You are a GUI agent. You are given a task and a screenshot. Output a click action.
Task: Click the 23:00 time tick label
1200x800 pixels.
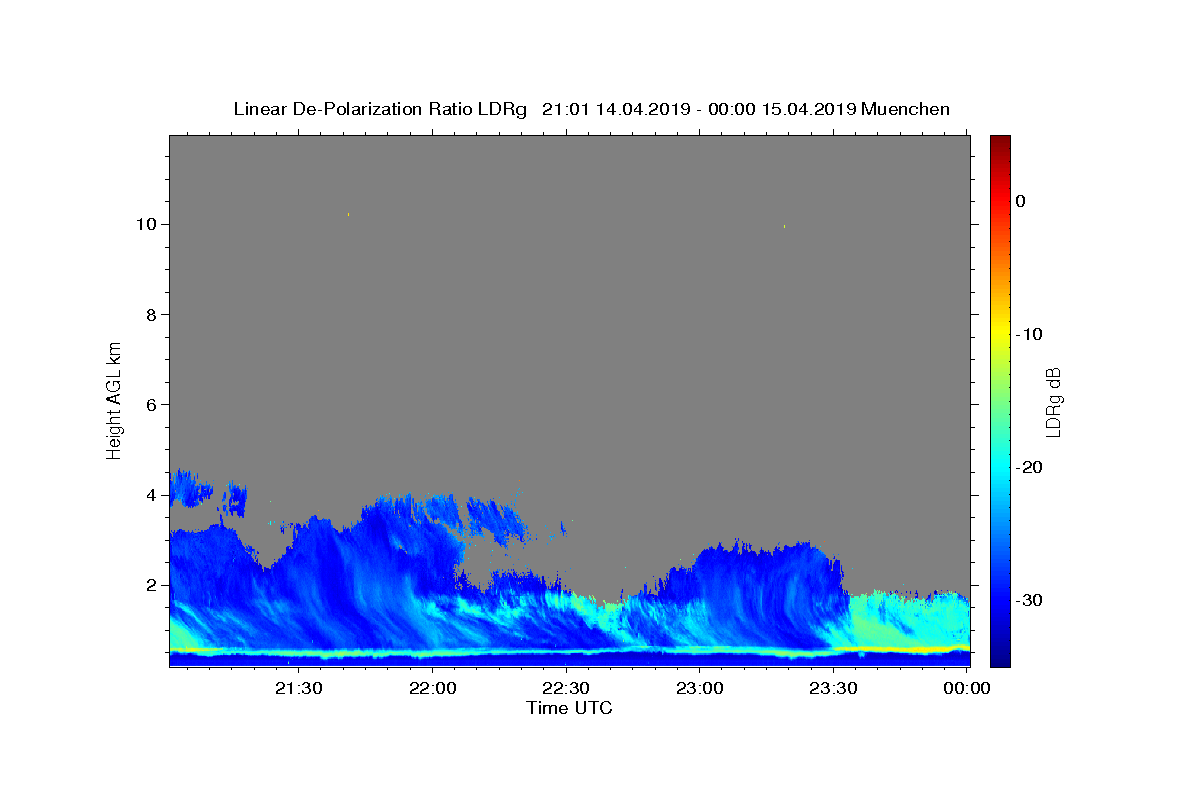699,688
